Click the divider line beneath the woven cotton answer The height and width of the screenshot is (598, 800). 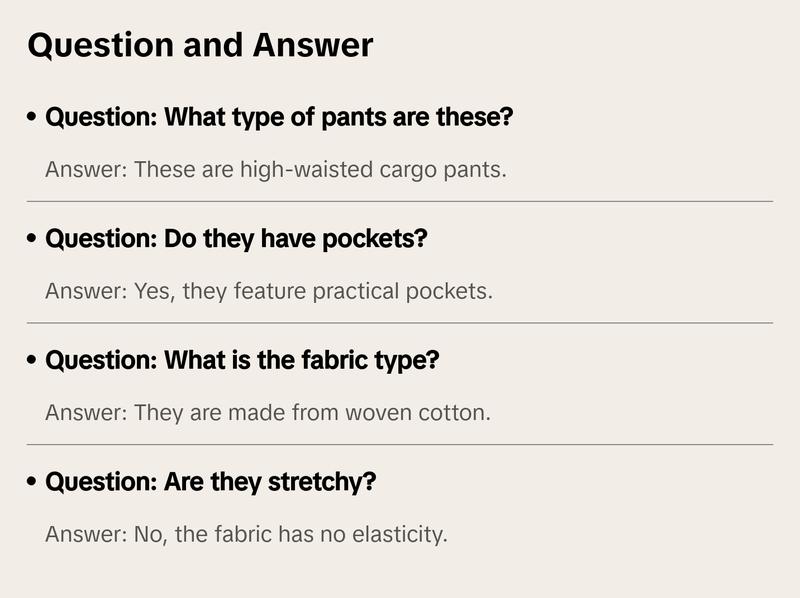(x=400, y=444)
